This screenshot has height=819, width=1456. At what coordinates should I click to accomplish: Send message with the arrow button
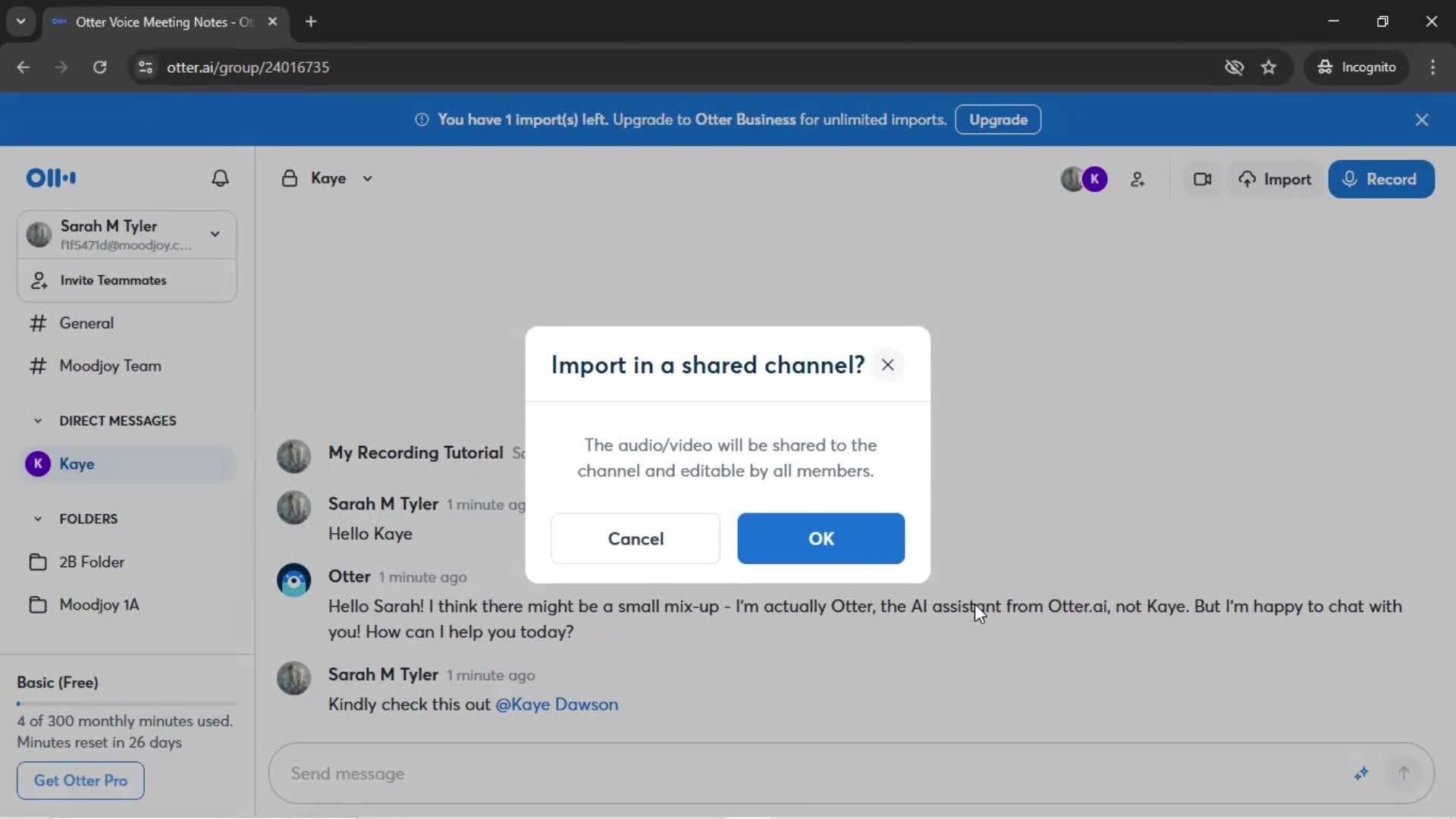click(x=1404, y=773)
